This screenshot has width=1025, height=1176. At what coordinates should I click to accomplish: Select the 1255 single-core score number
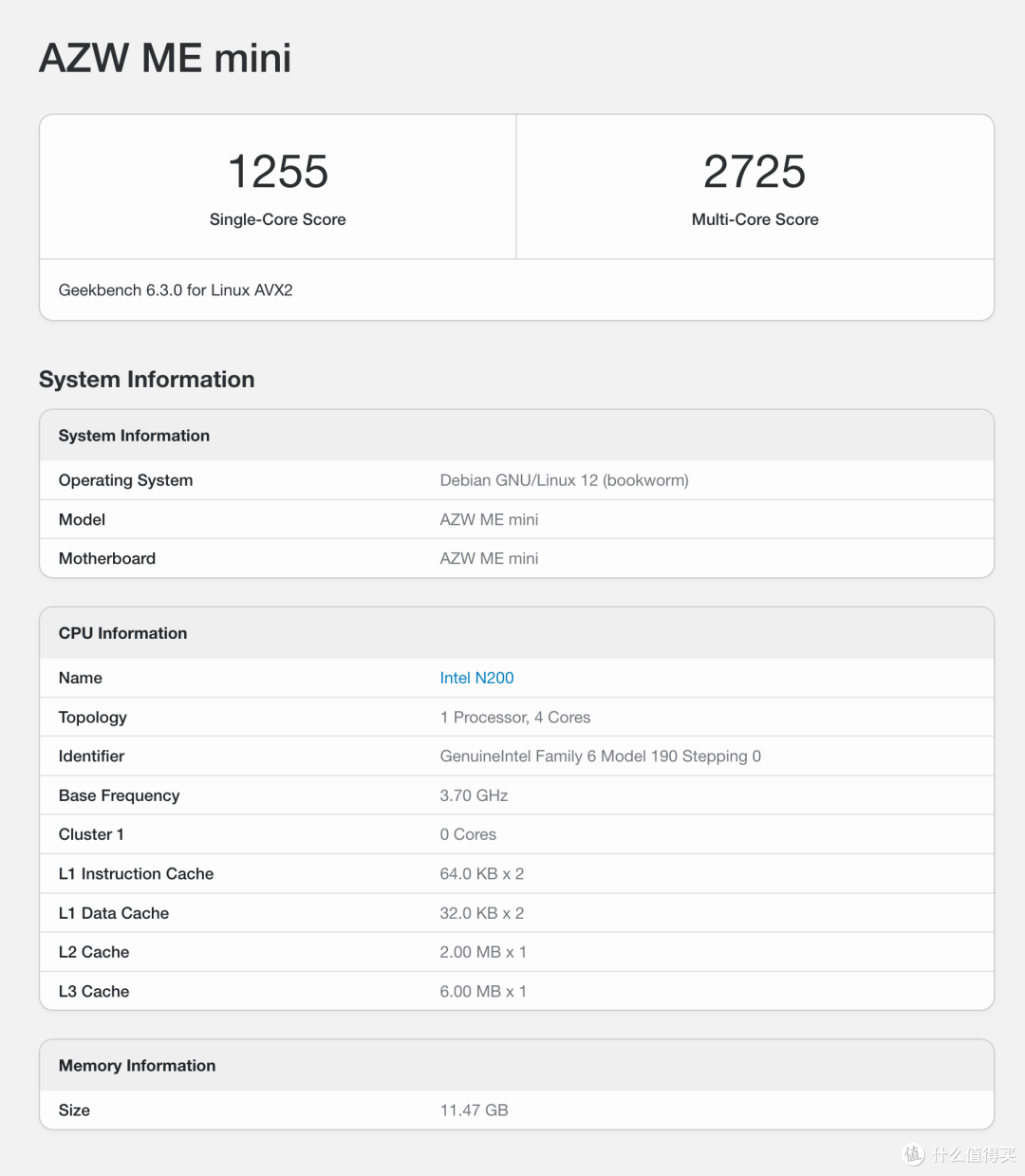pyautogui.click(x=278, y=172)
